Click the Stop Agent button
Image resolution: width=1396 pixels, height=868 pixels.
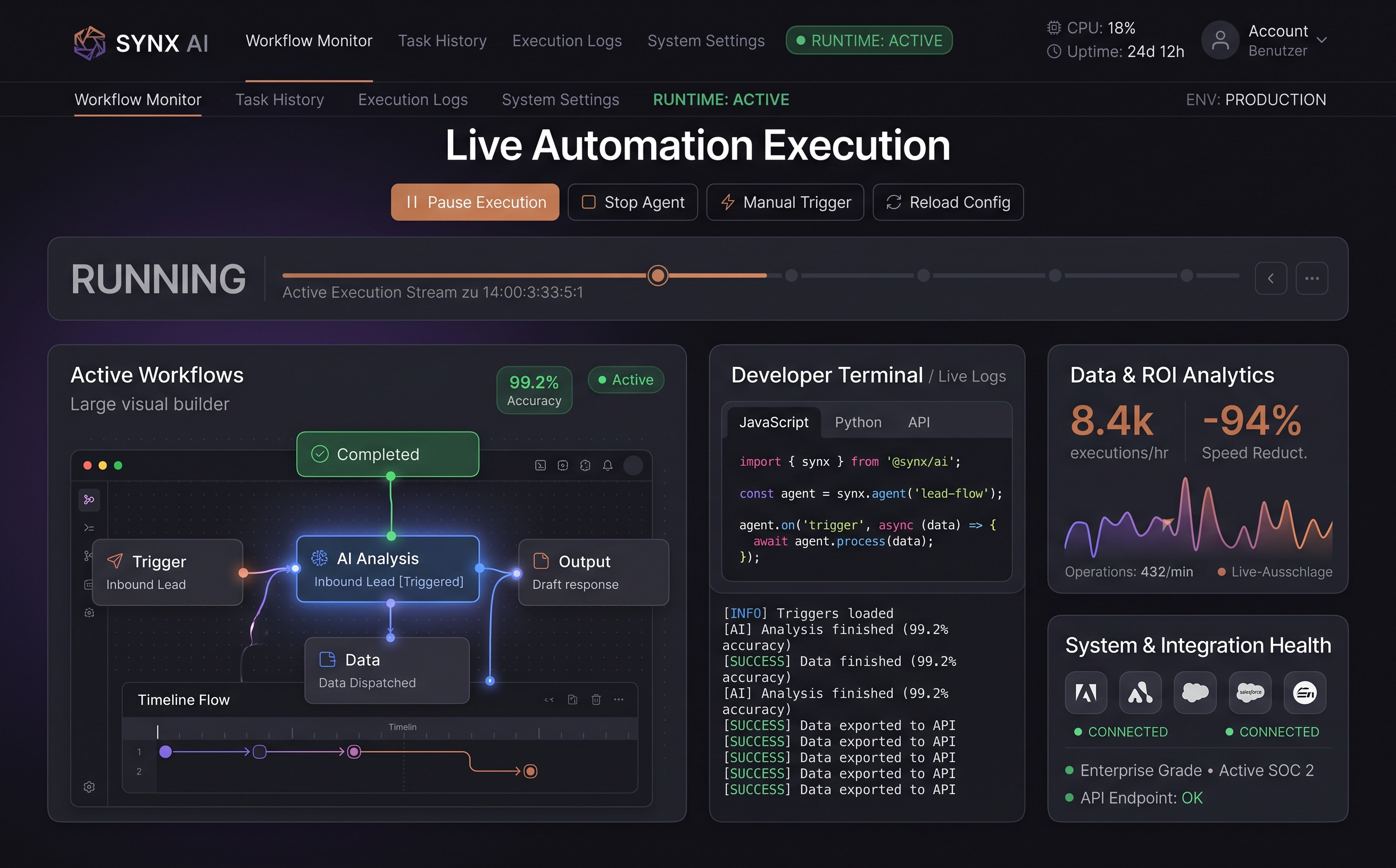[x=633, y=202]
